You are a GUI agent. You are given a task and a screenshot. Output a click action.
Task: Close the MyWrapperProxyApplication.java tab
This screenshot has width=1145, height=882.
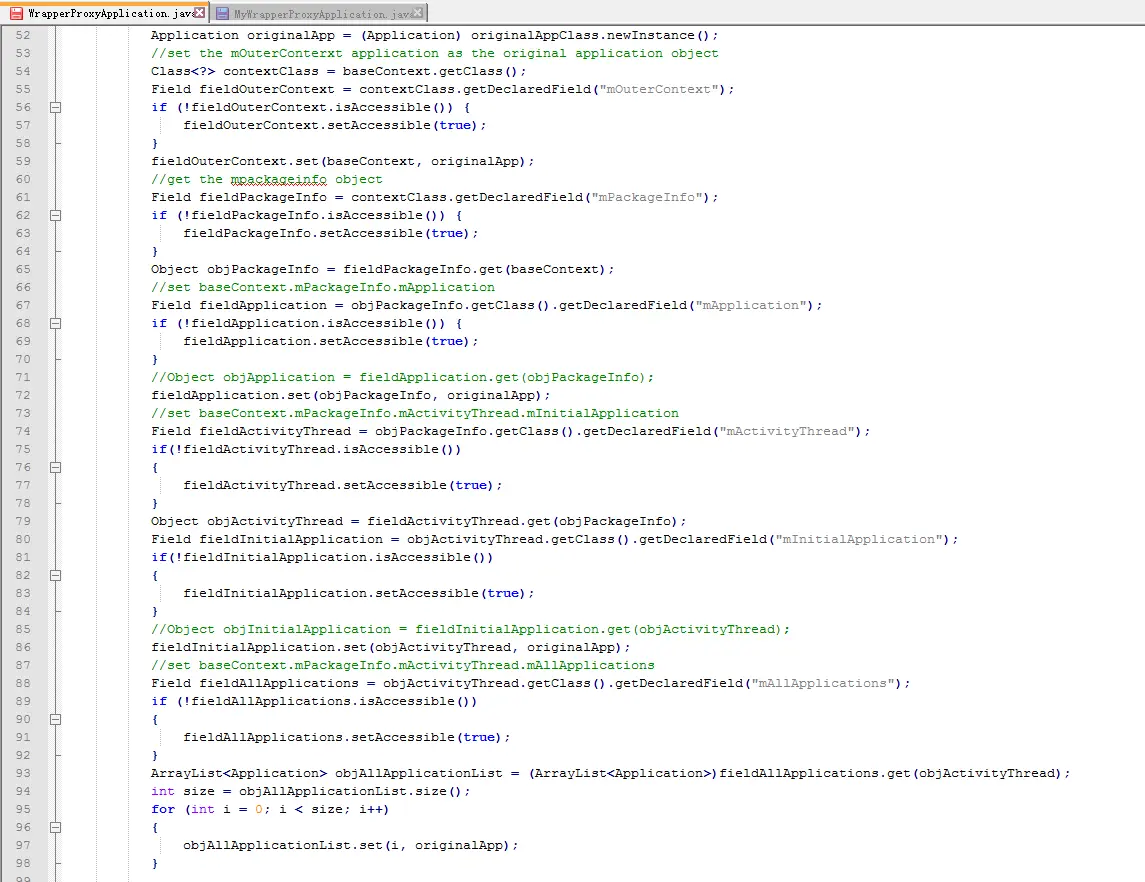point(417,13)
